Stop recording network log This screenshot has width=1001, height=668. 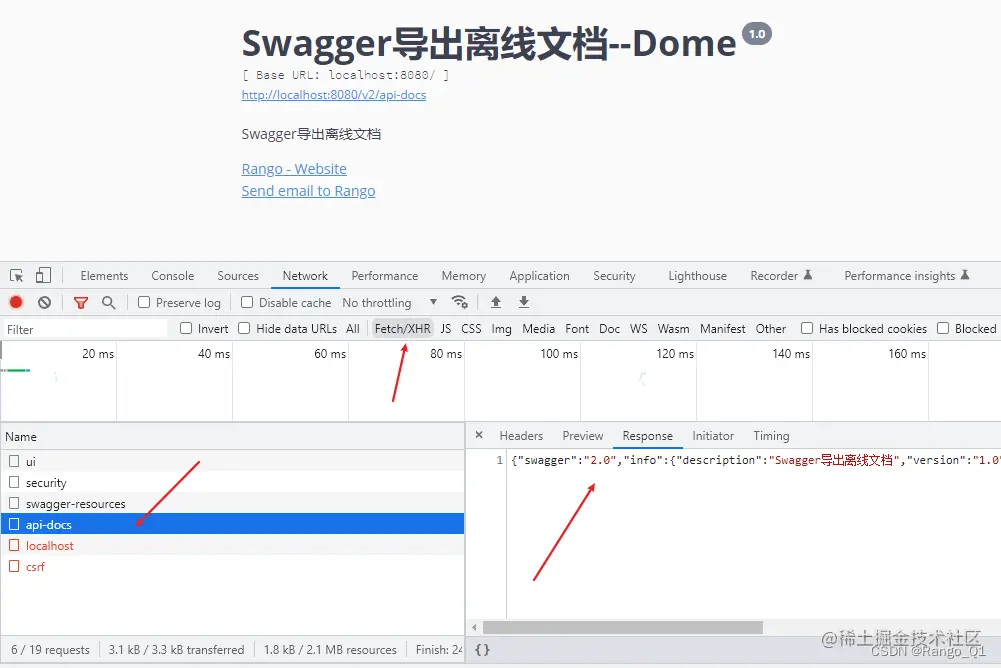coord(14,302)
